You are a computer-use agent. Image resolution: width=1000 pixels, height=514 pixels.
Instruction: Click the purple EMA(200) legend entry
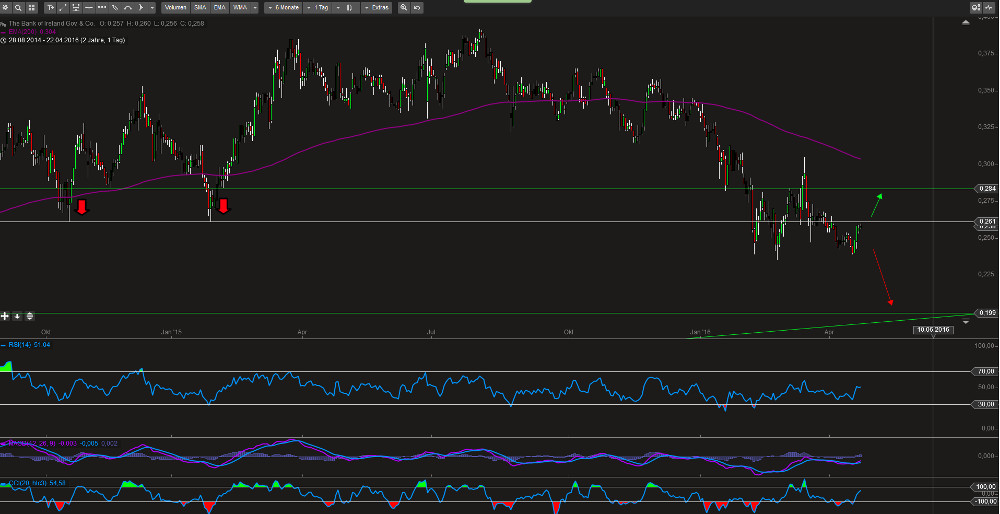[x=30, y=31]
